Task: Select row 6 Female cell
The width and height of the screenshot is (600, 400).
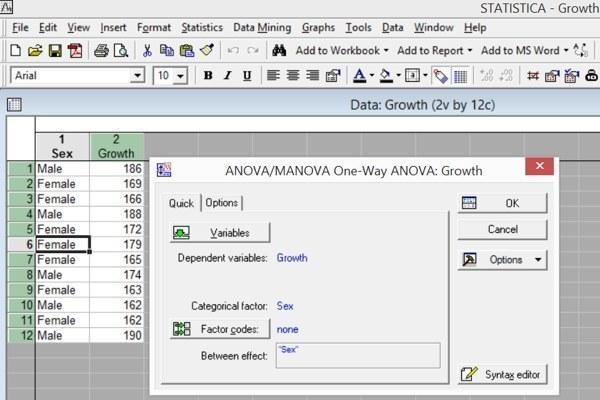Action: pos(62,244)
